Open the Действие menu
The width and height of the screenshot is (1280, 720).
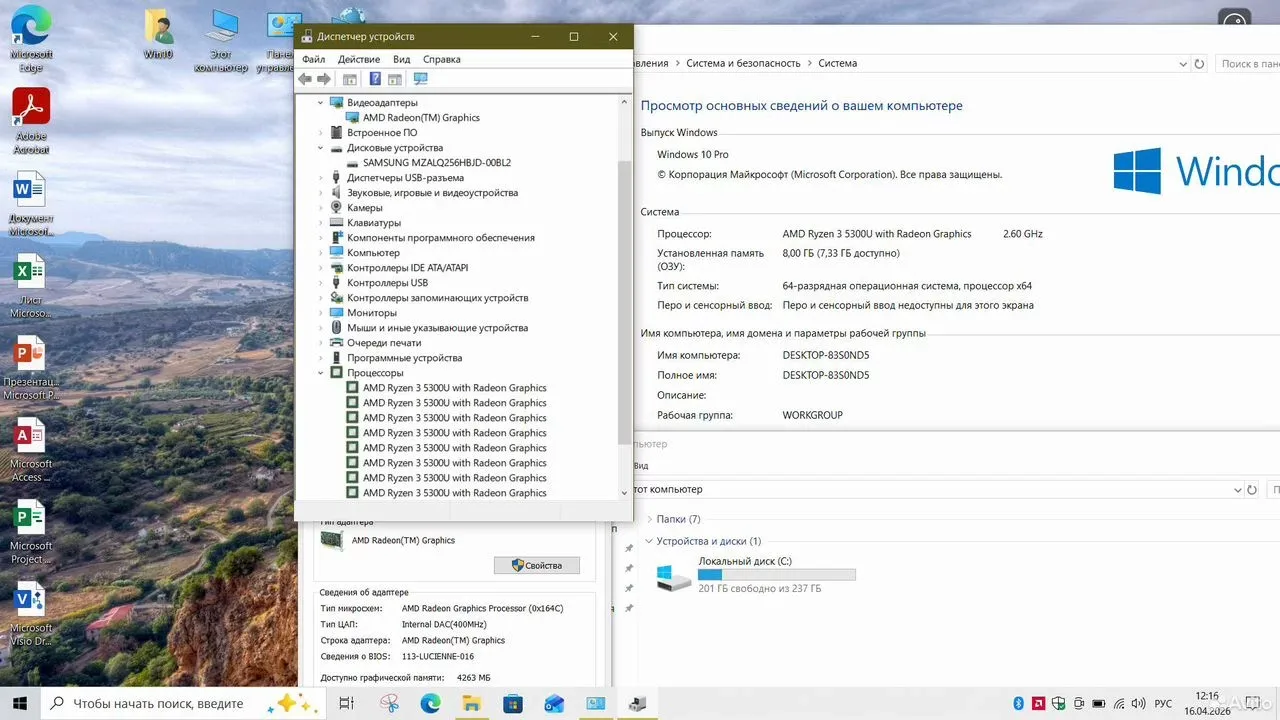pos(359,59)
